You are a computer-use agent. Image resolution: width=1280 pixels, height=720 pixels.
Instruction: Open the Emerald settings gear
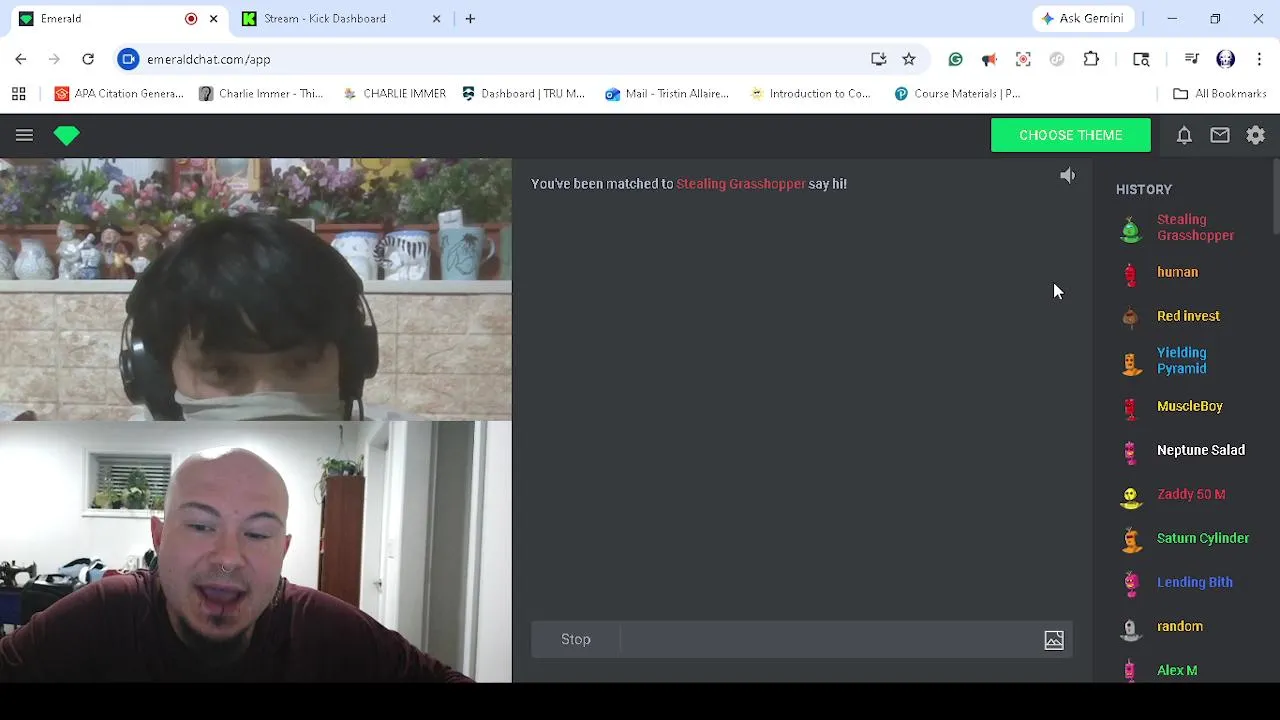coord(1256,135)
